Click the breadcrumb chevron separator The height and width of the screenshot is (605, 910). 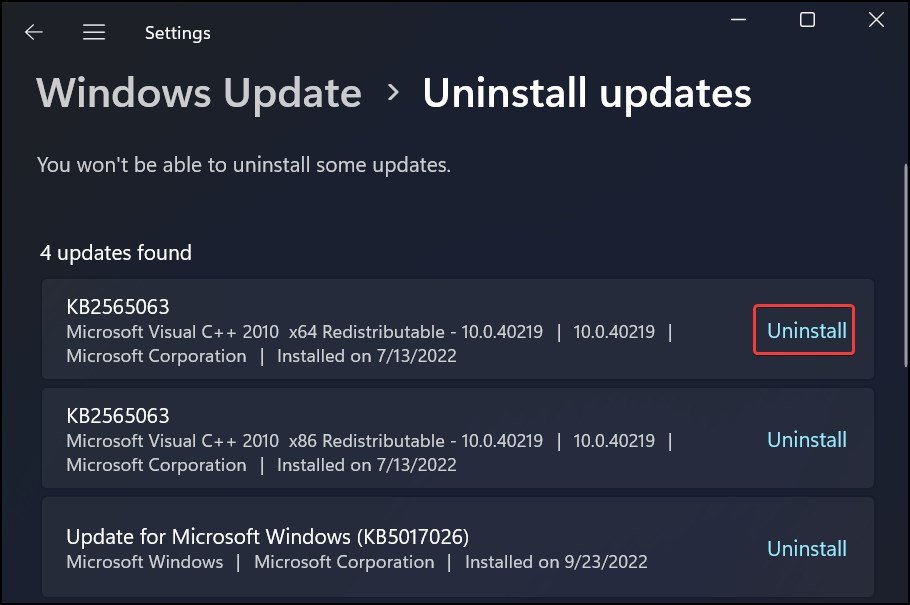pos(393,93)
